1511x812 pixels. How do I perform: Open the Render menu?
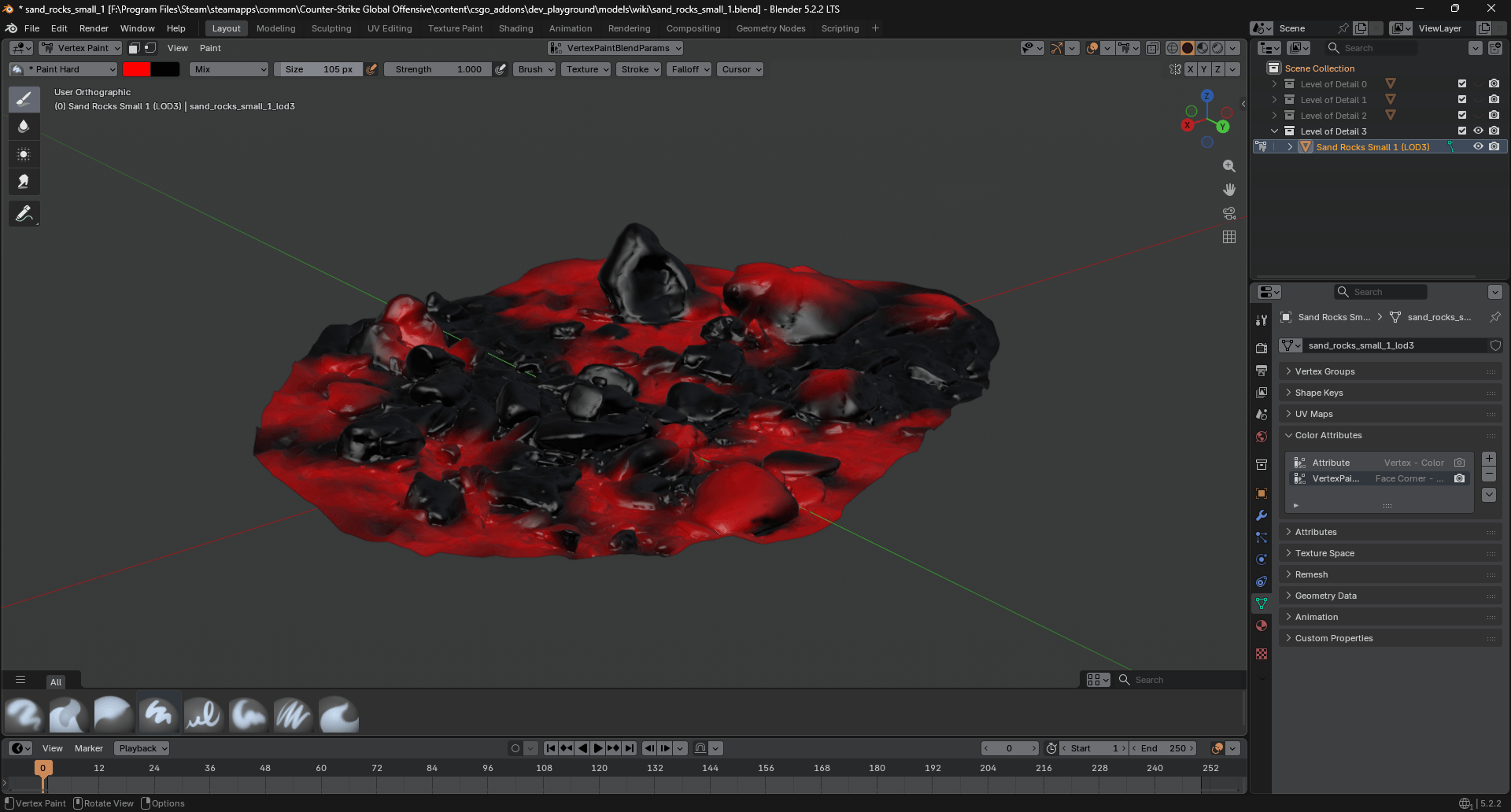tap(94, 28)
